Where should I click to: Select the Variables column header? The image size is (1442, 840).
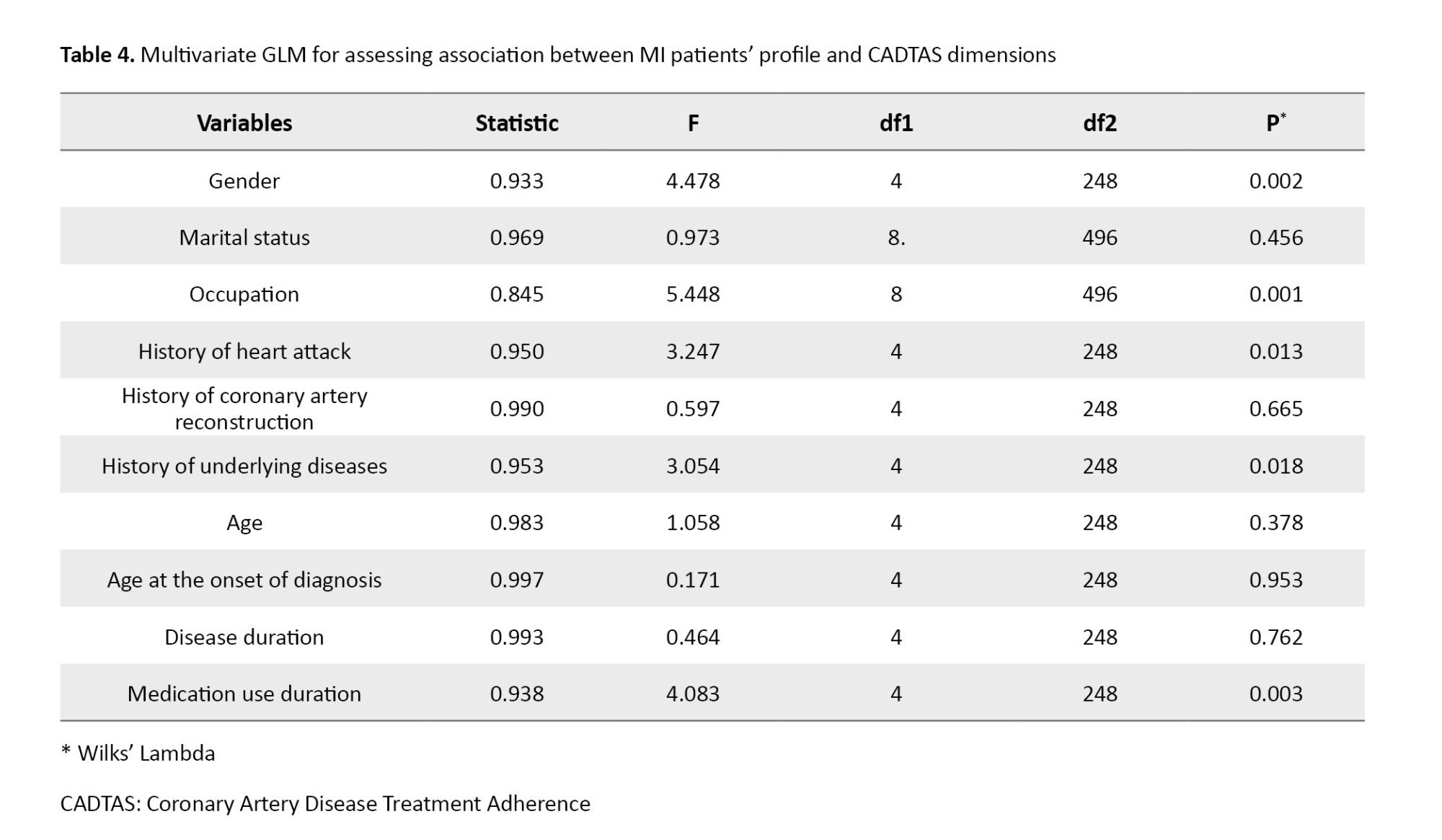click(244, 123)
